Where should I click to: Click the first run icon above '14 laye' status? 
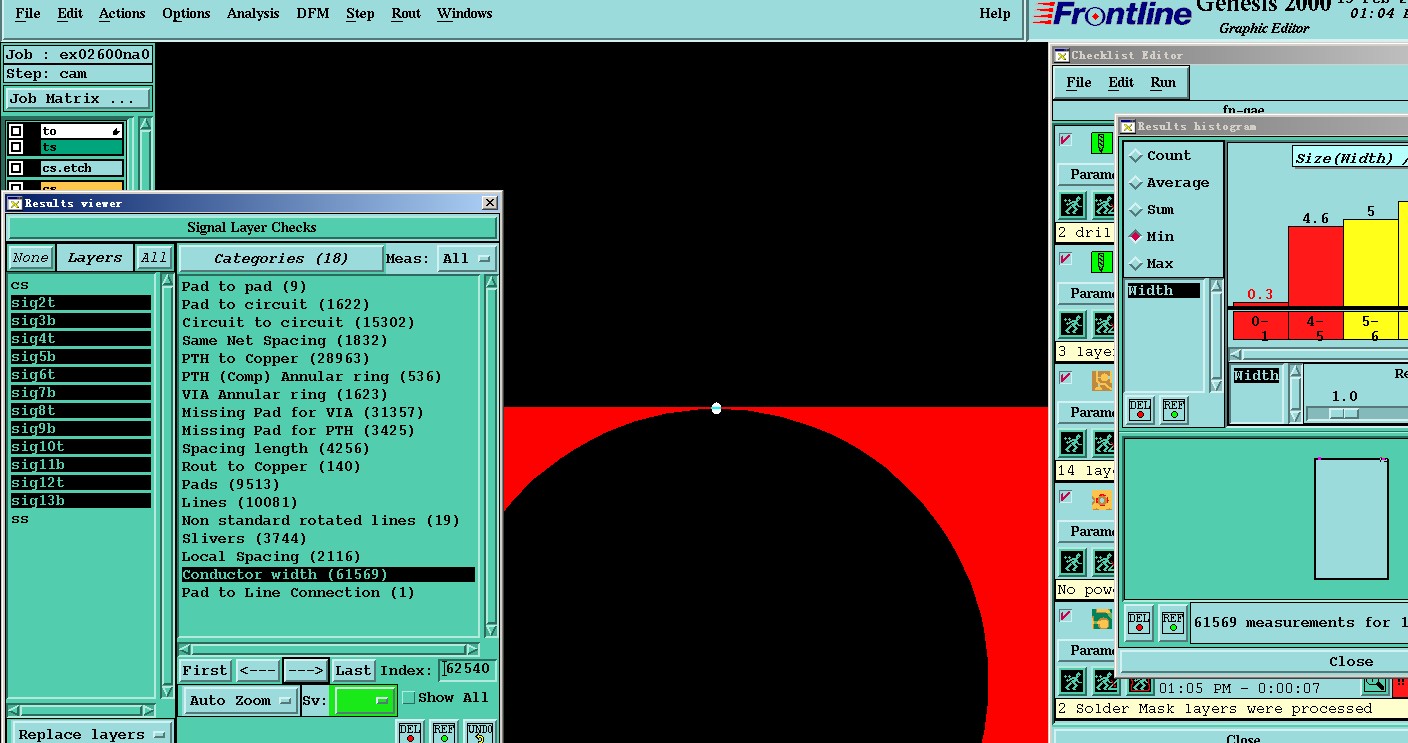1072,444
